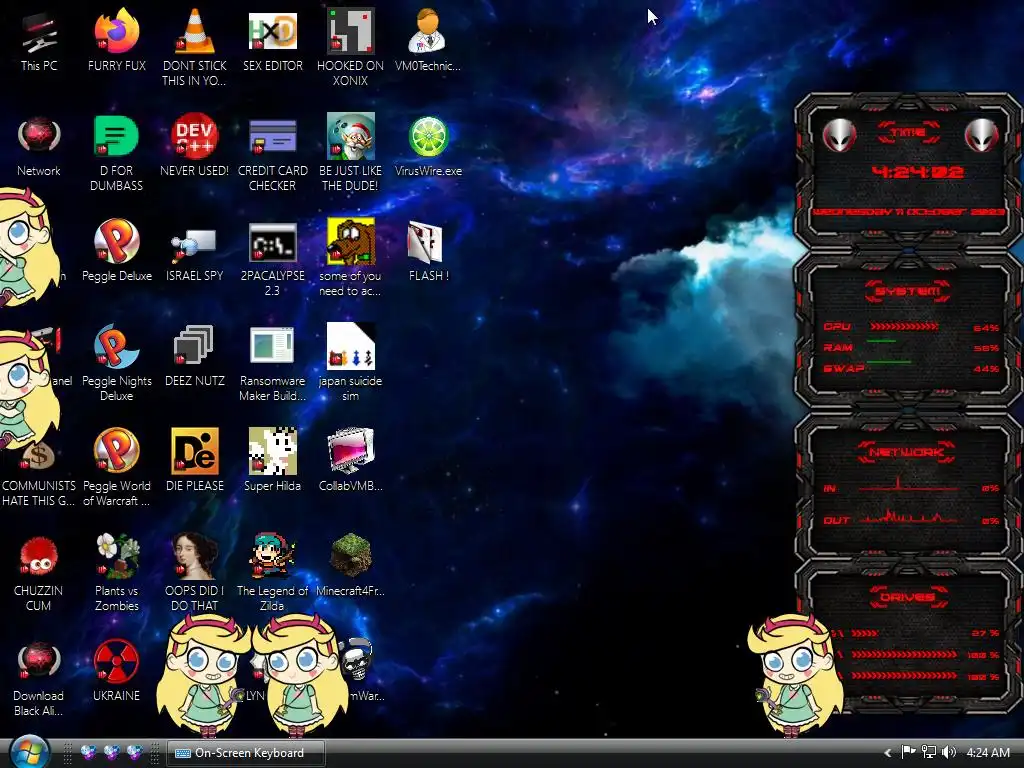
Task: Select the DEEZ NUTZ icon
Action: click(195, 346)
